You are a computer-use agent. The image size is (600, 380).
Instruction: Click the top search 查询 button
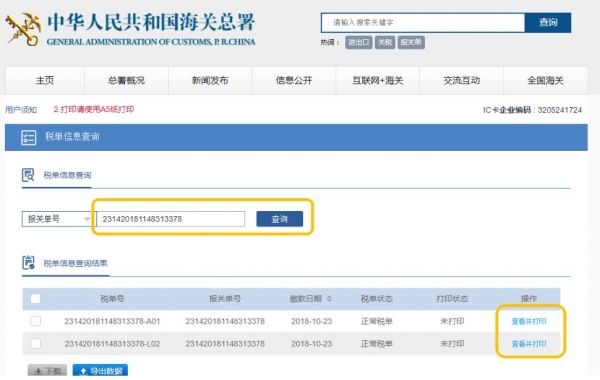[x=548, y=23]
